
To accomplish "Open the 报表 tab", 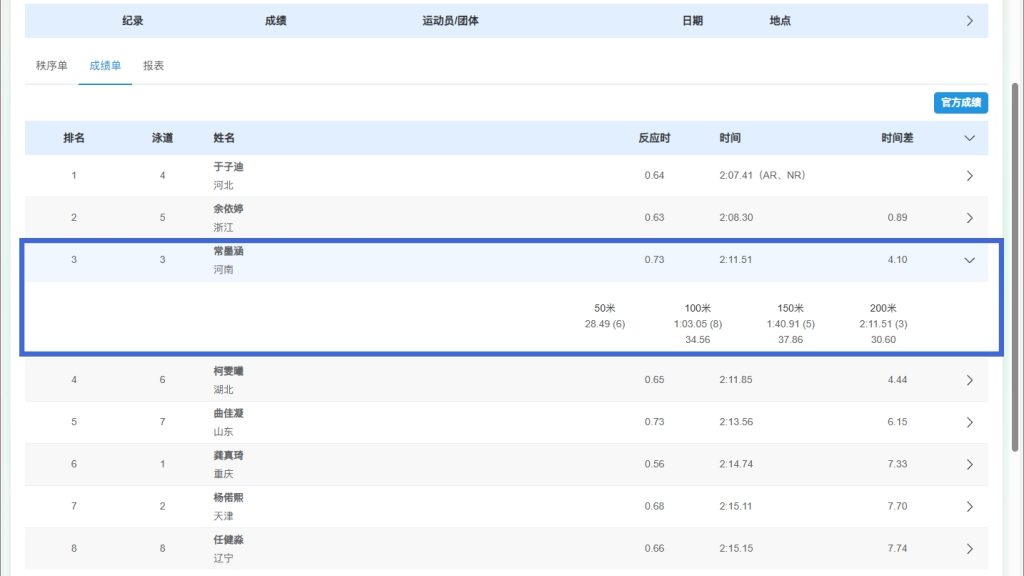I will click(153, 66).
